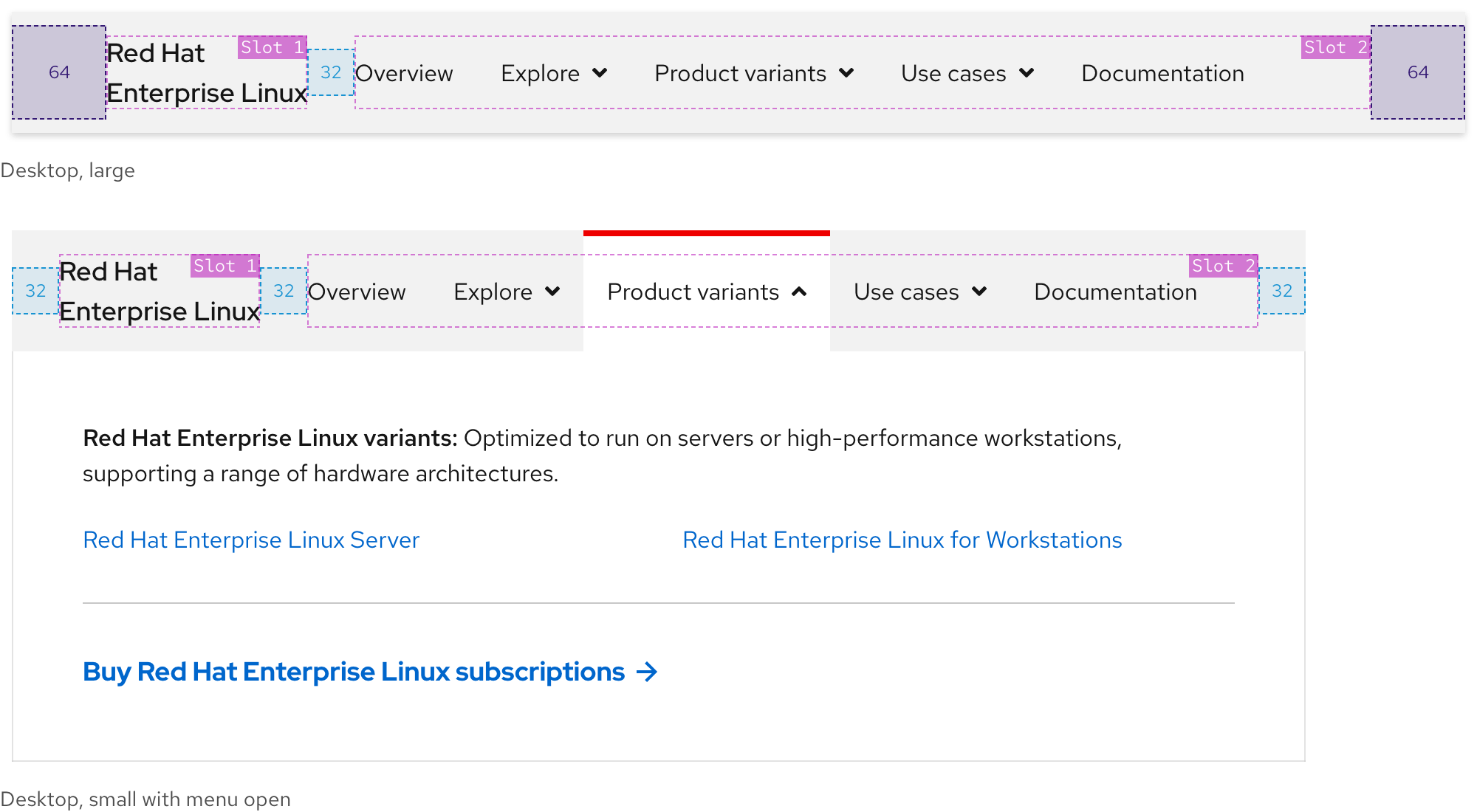
Task: Open Red Hat Enterprise Linux for Workstations
Action: [x=902, y=540]
